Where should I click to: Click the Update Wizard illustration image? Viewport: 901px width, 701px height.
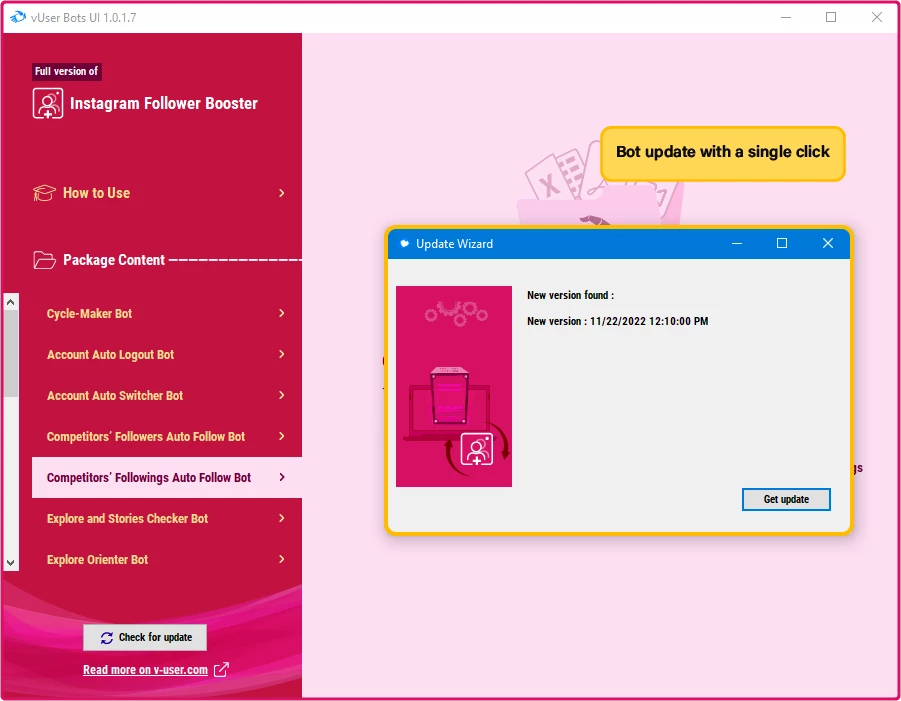(454, 386)
